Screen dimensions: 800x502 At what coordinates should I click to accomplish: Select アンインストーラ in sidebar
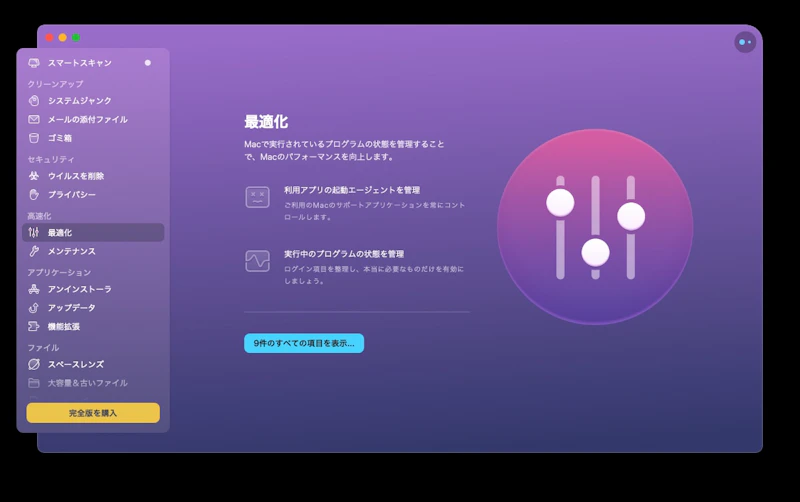93,289
